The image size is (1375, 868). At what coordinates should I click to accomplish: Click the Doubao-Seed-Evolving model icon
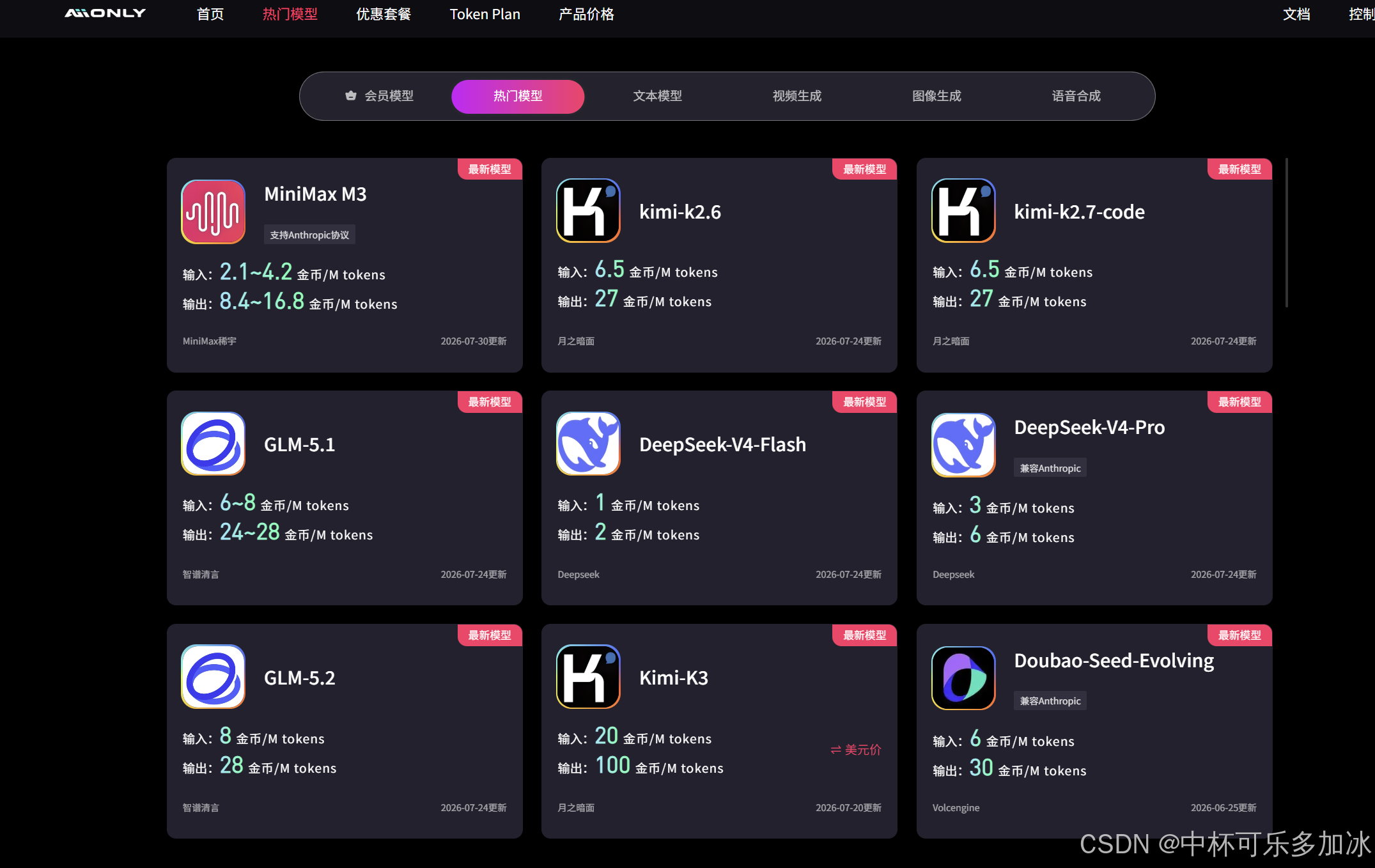(x=963, y=678)
